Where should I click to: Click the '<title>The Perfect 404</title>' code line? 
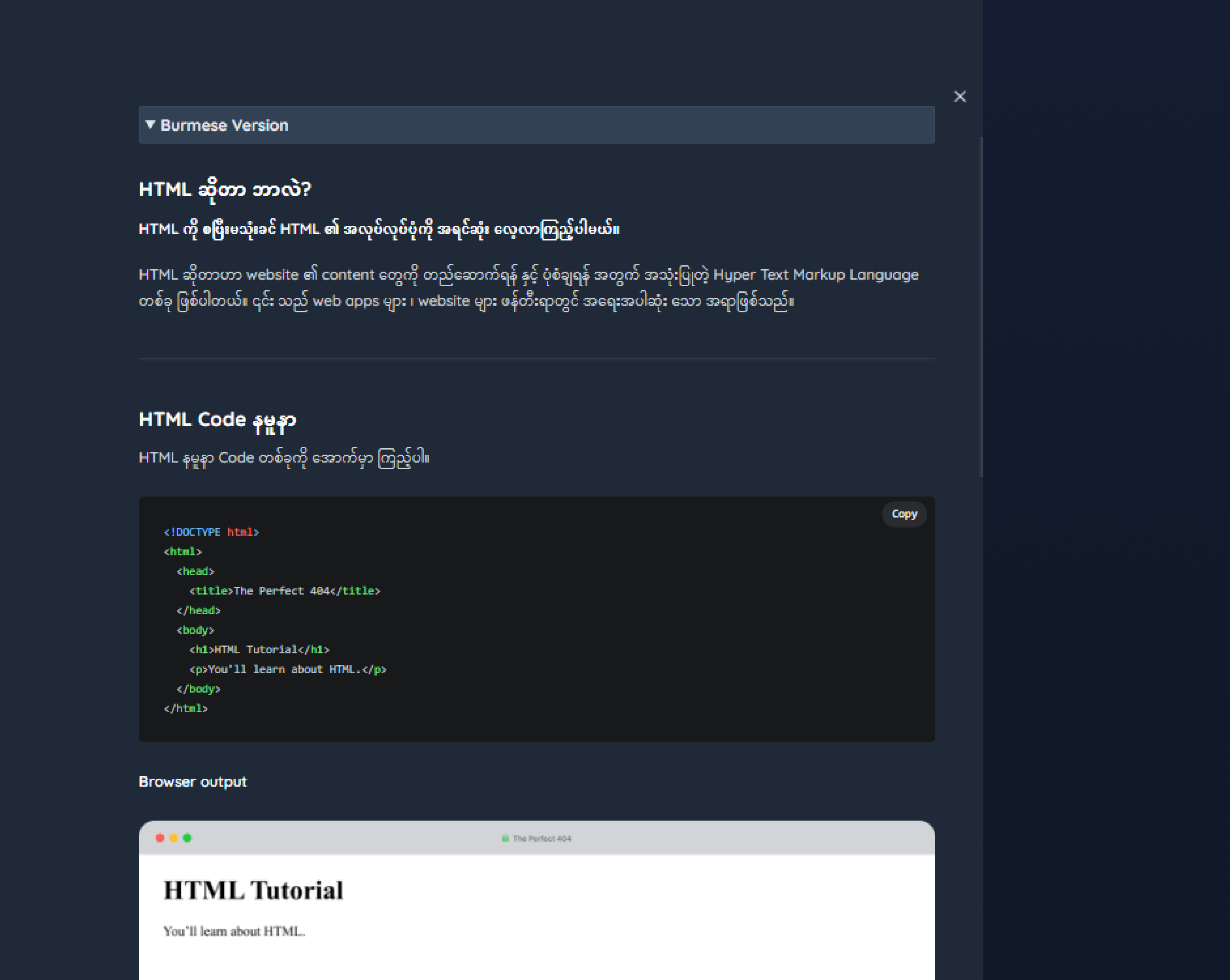click(x=285, y=591)
